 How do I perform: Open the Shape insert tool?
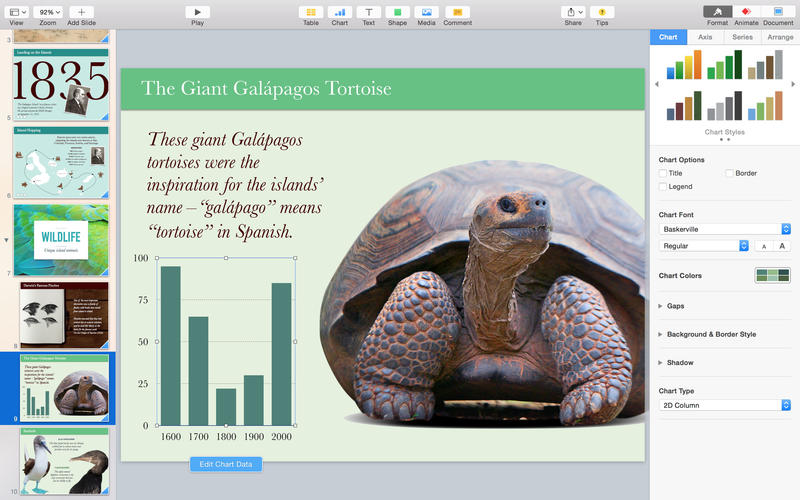click(x=397, y=12)
